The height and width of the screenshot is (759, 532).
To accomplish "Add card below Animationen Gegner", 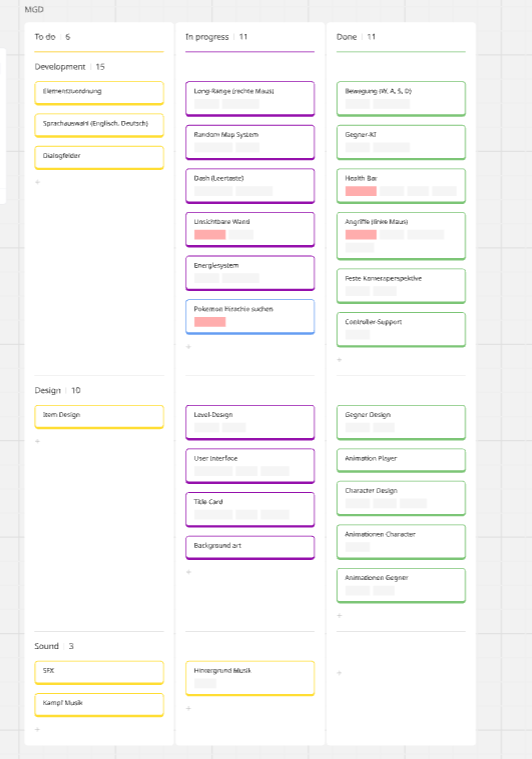I will (339, 615).
